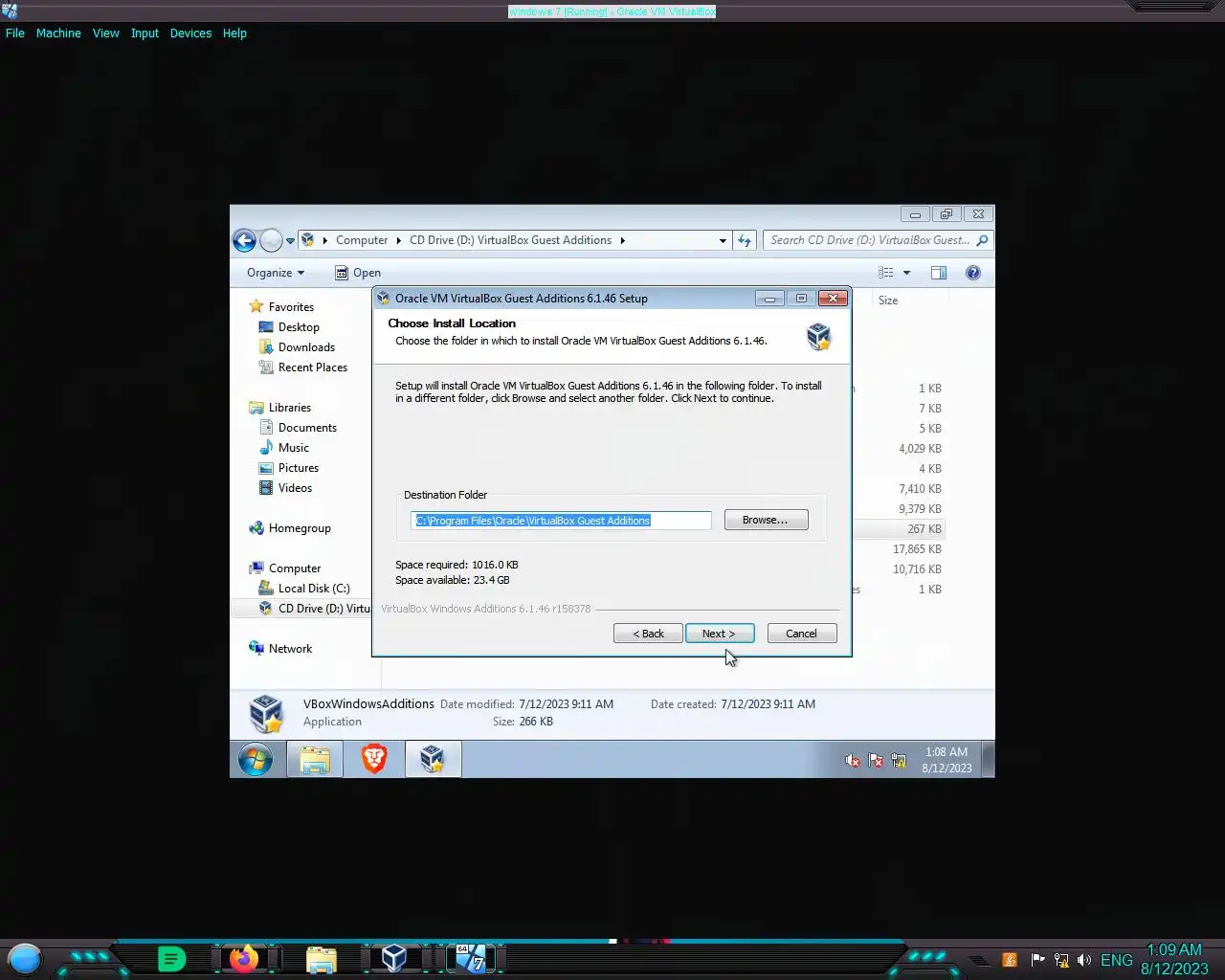1225x980 pixels.
Task: Click guest tray network icon
Action: click(899, 761)
